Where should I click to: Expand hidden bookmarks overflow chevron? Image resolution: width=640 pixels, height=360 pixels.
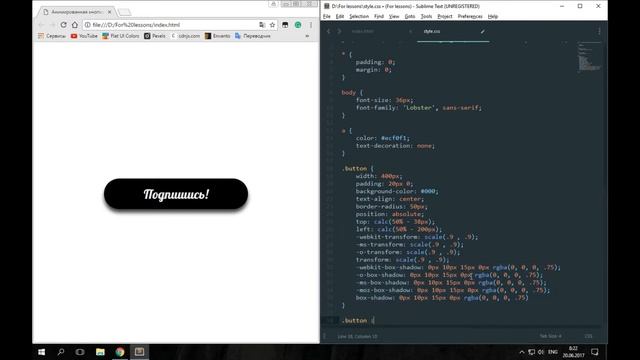pyautogui.click(x=307, y=36)
